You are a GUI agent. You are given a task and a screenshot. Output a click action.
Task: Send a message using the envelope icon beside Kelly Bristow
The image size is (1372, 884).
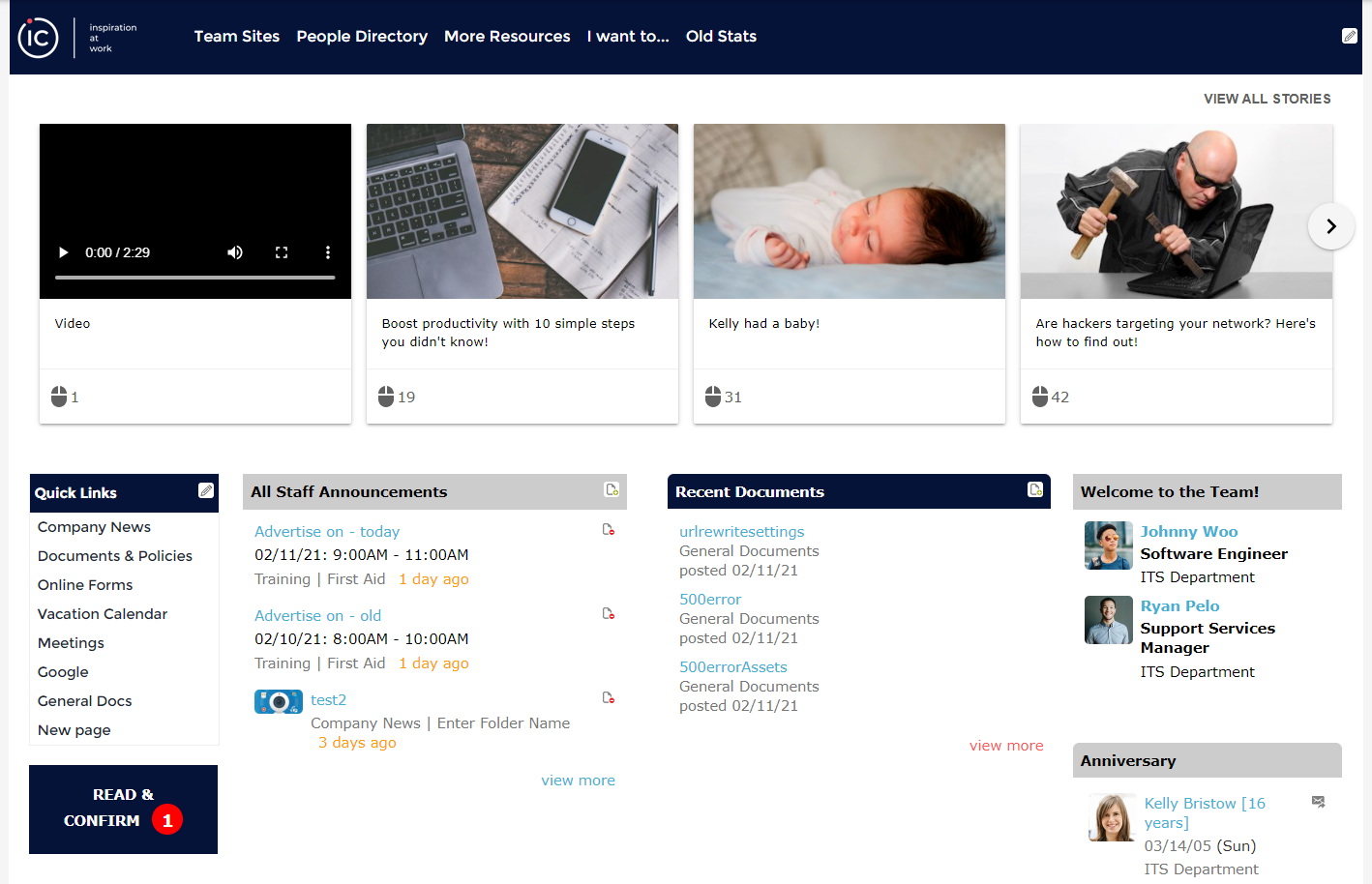(1320, 803)
